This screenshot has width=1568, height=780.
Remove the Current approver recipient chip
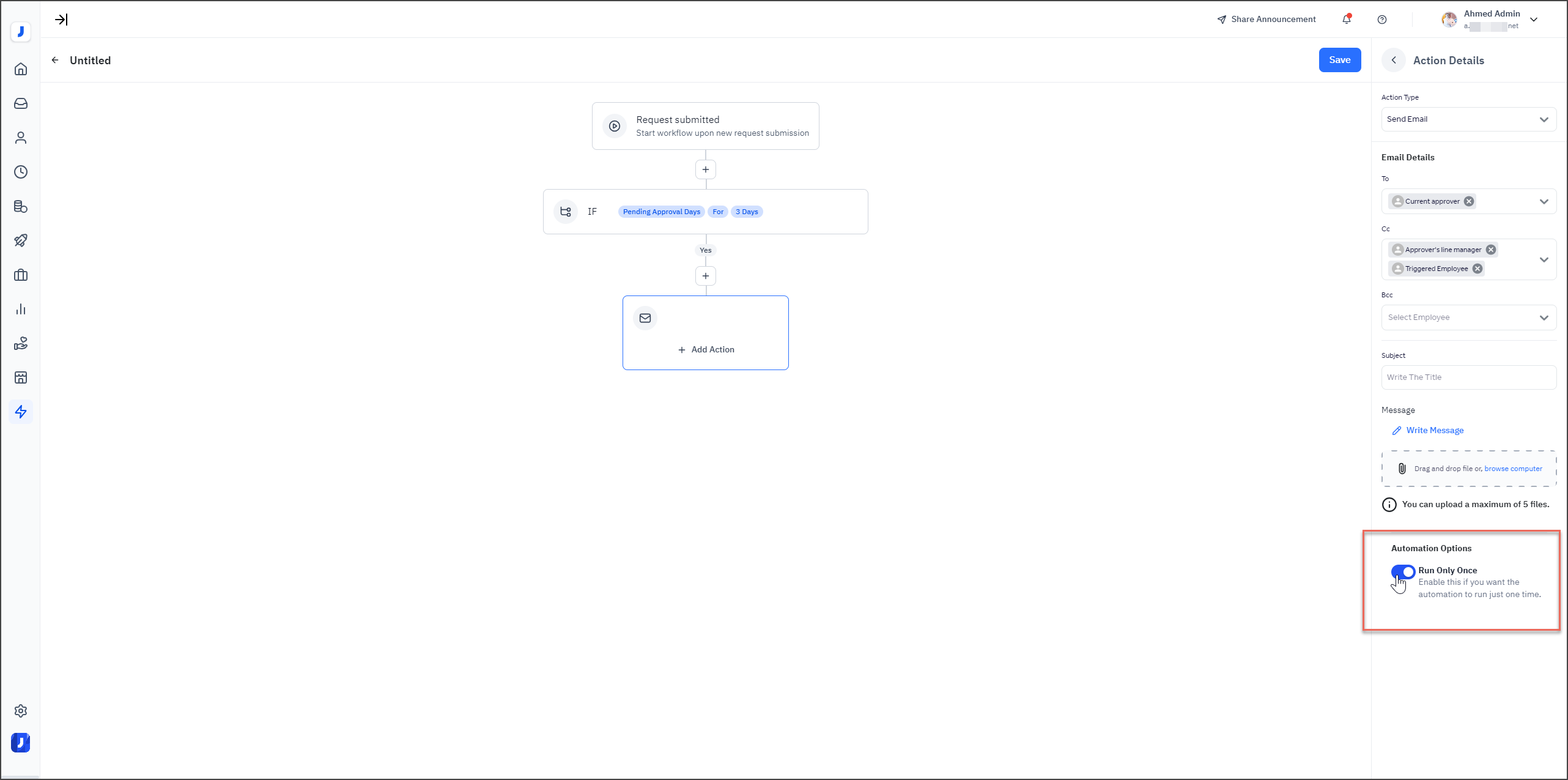click(x=1468, y=201)
